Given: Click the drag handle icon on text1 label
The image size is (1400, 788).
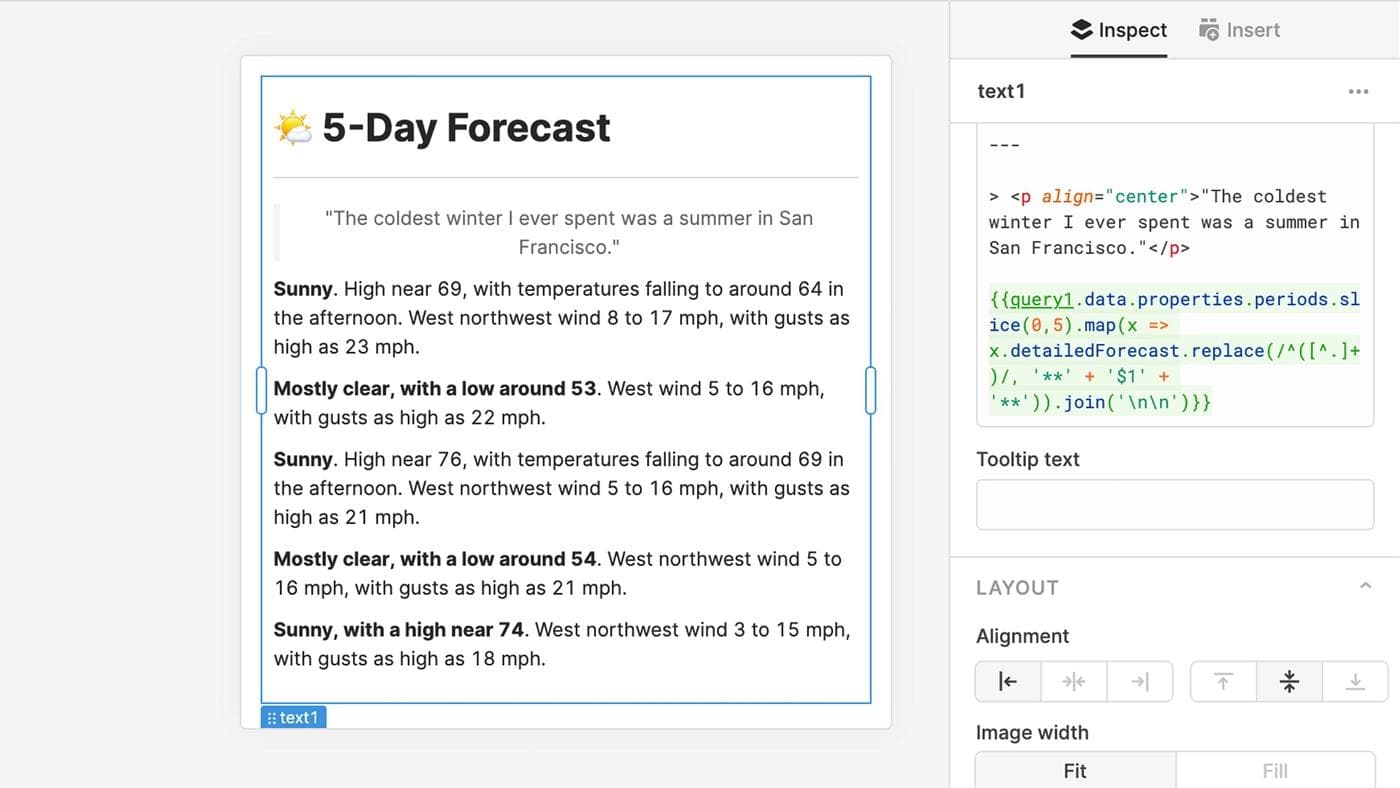Looking at the screenshot, I should (x=272, y=717).
